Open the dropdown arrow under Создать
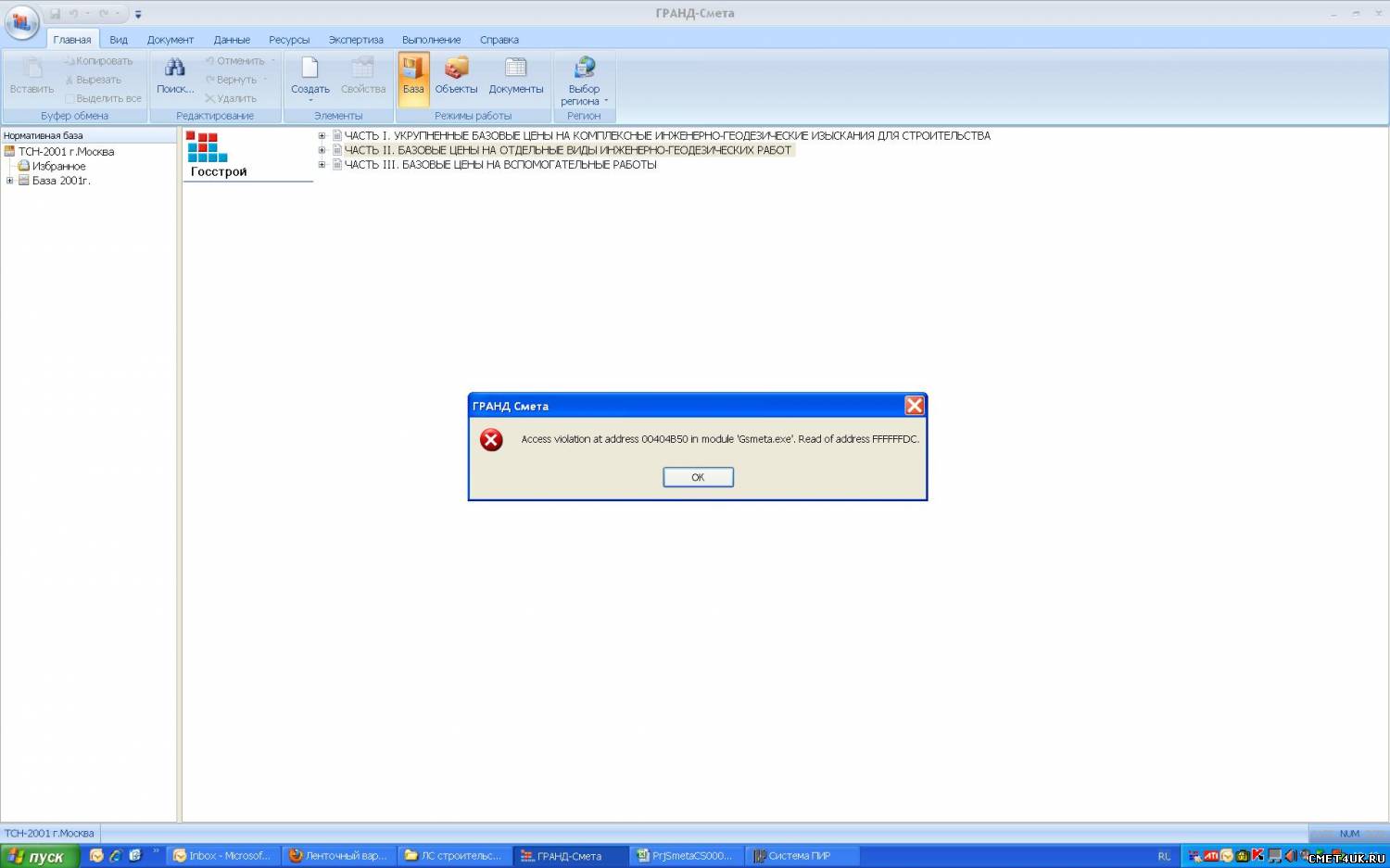The image size is (1390, 868). (310, 100)
